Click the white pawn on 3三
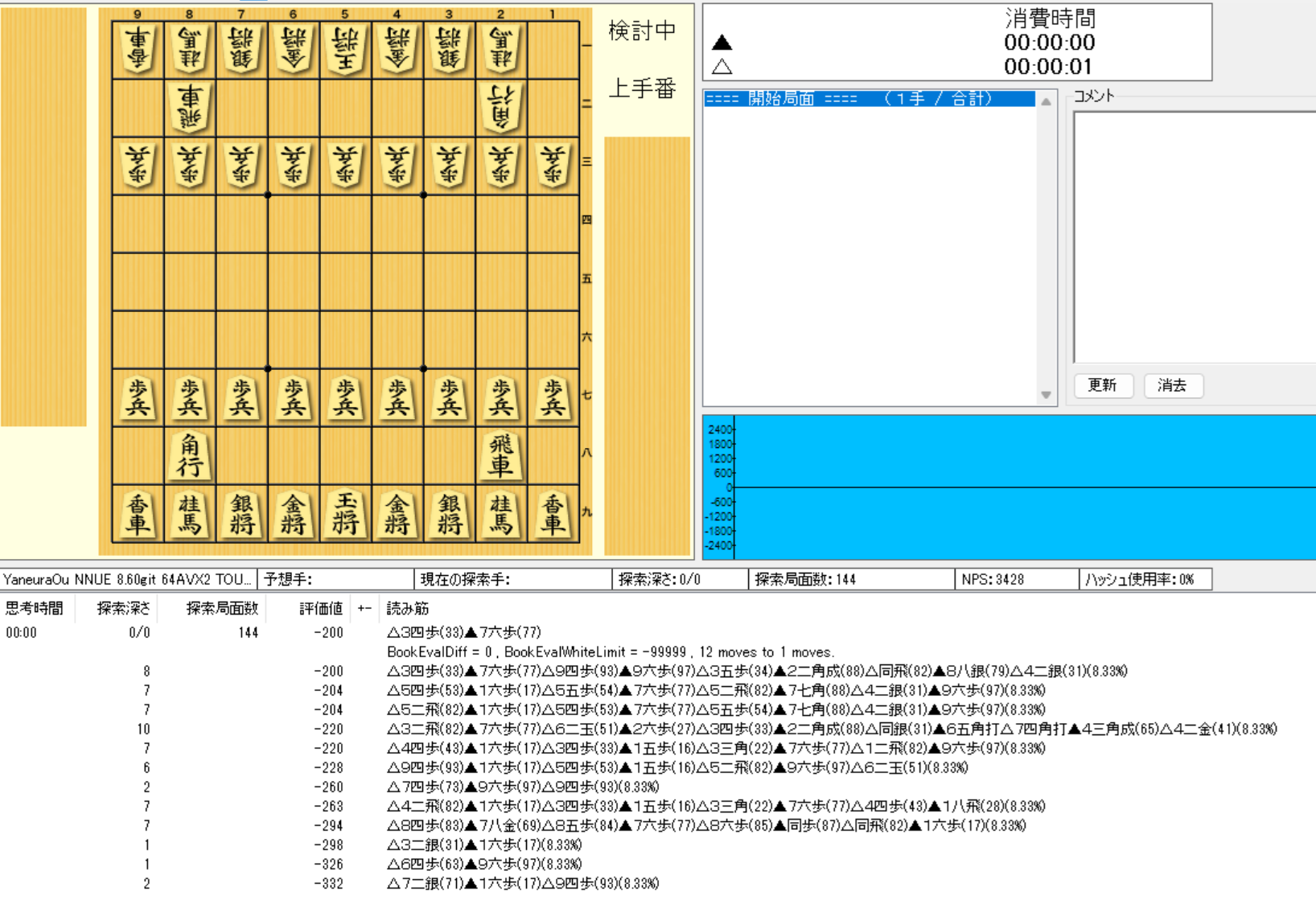1316x904 pixels. pos(449,165)
